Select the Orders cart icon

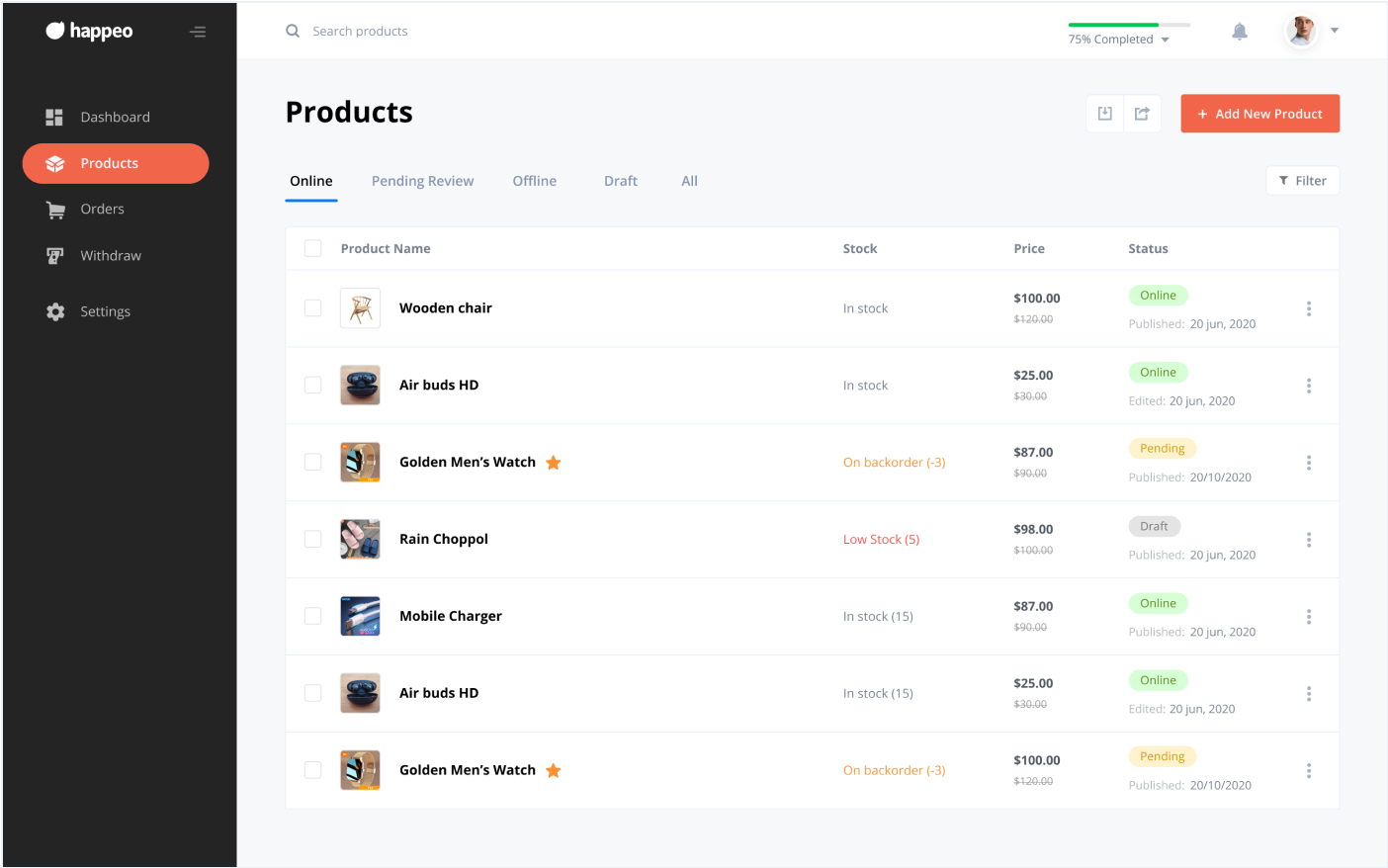55,209
